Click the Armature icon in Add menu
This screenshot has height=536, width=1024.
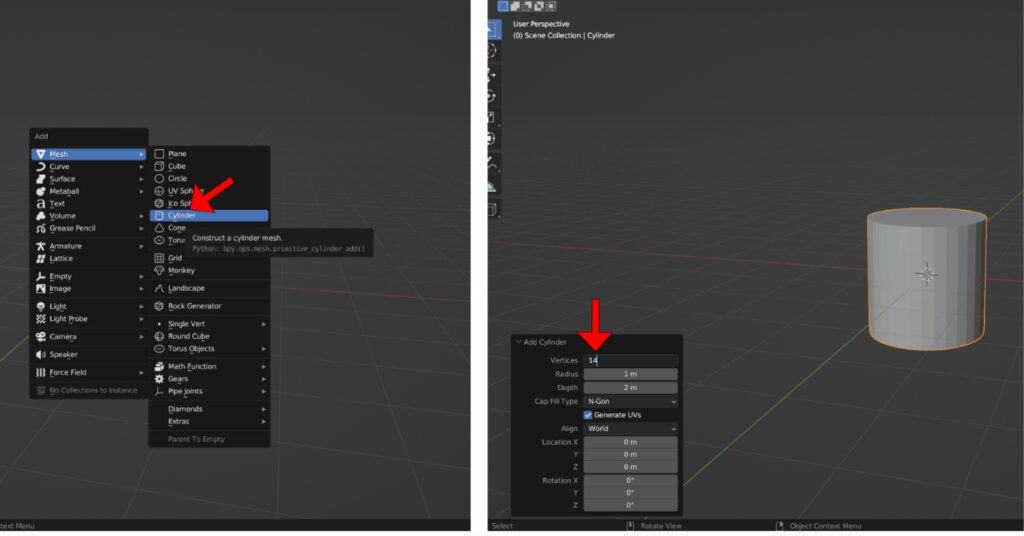[41, 246]
